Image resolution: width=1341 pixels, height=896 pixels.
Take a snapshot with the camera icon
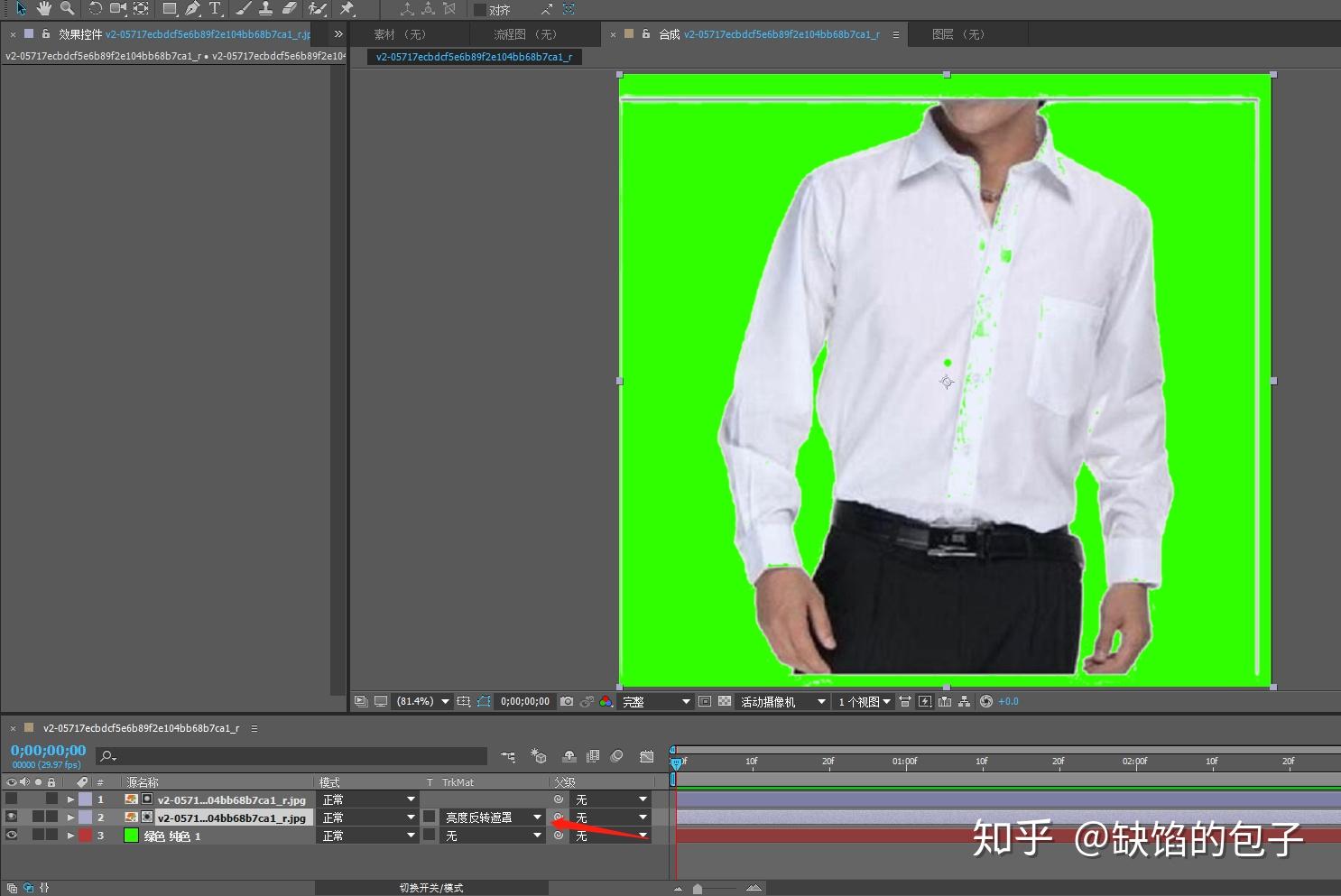pyautogui.click(x=567, y=701)
